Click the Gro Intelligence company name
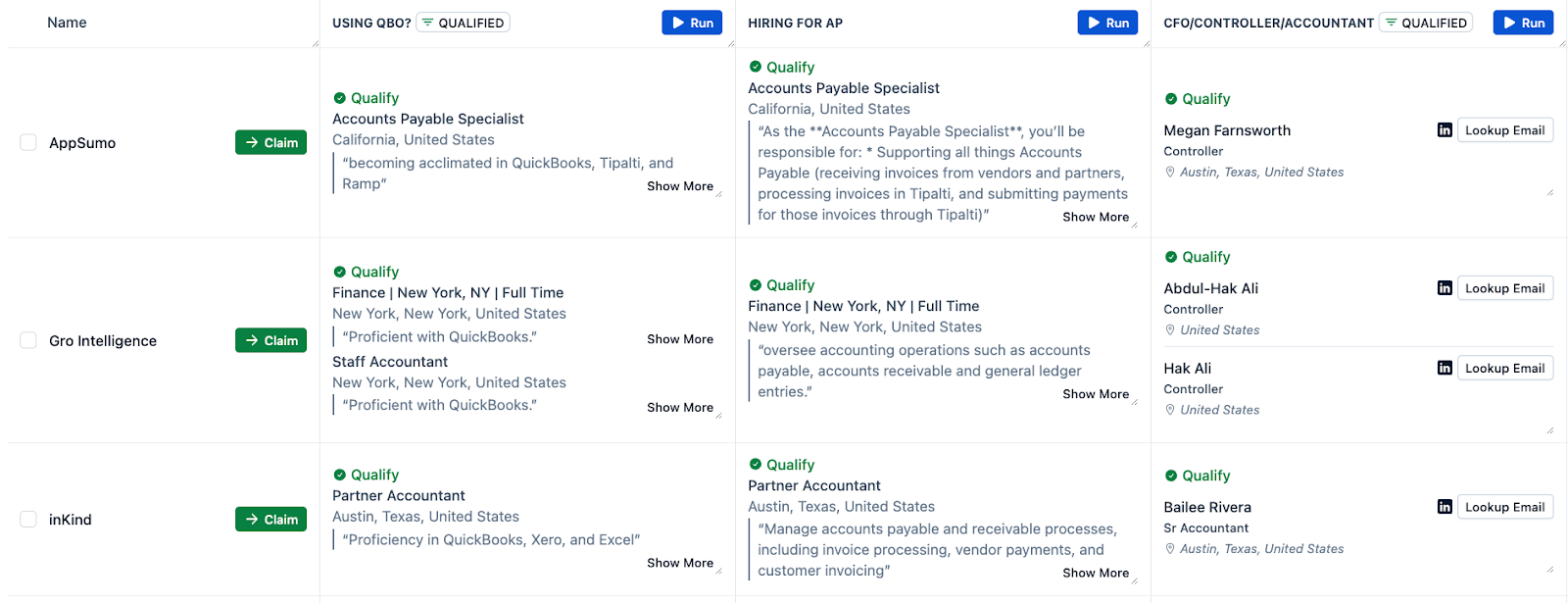1568x603 pixels. (x=103, y=341)
